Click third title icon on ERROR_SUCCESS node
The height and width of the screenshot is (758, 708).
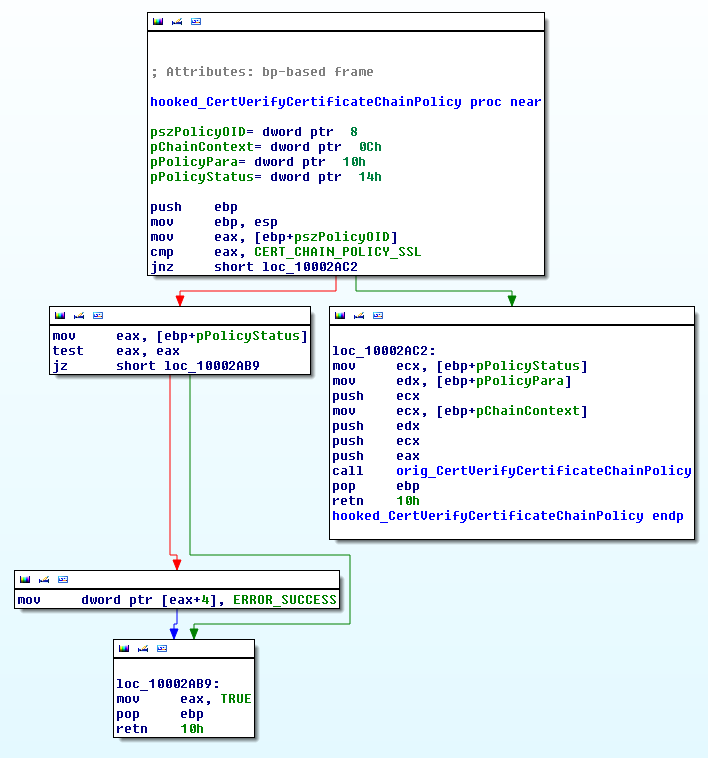(x=63, y=580)
